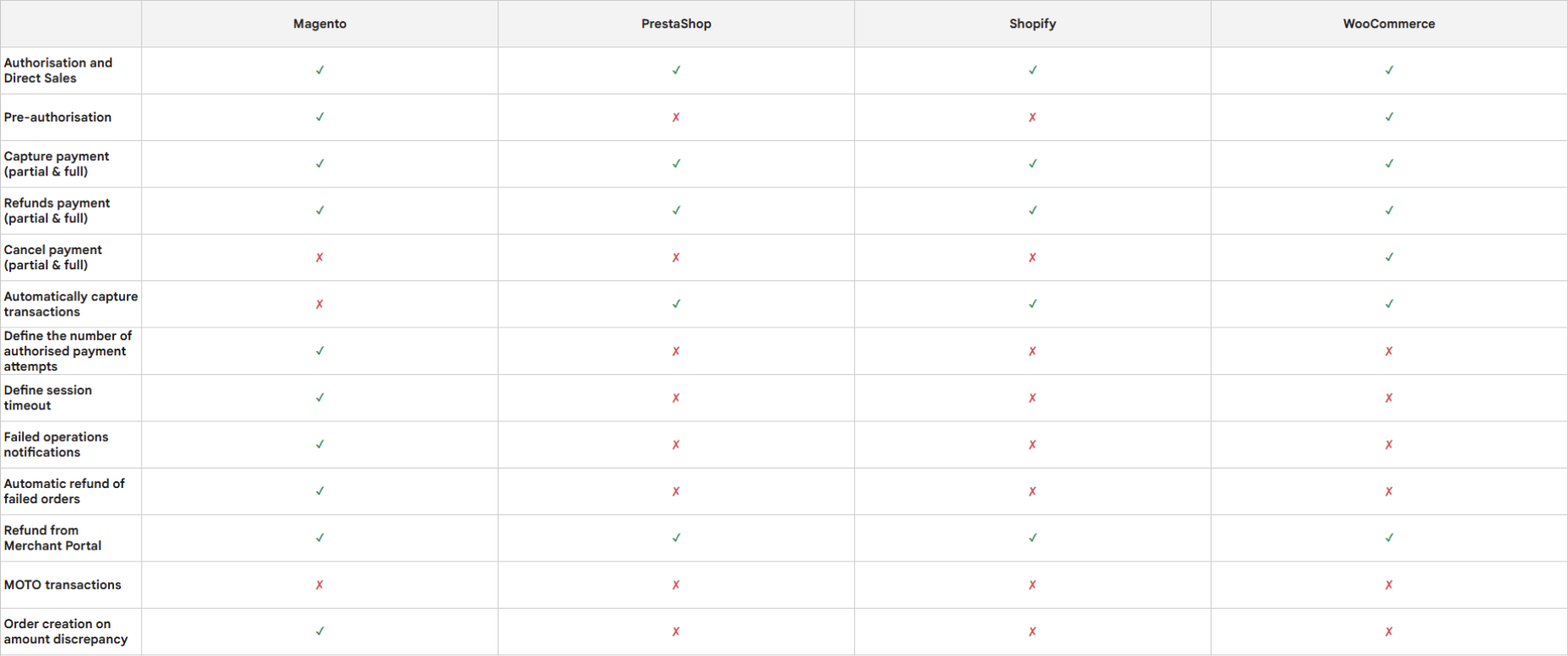
Task: Click Magento's Automatically capture transactions red cross
Action: (319, 304)
